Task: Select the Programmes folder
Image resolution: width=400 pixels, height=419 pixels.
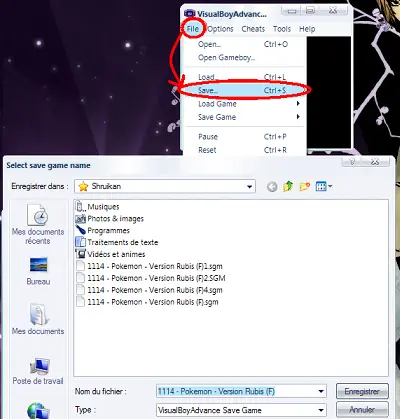Action: [x=103, y=231]
